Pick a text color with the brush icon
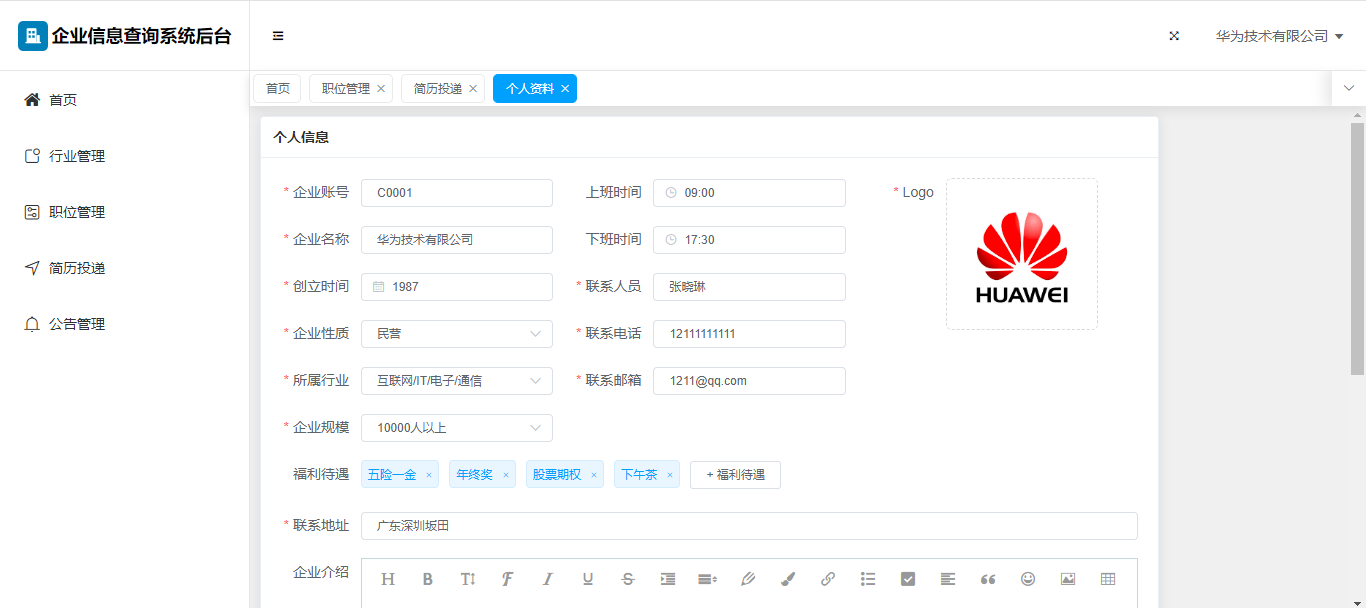1366x608 pixels. [x=788, y=579]
